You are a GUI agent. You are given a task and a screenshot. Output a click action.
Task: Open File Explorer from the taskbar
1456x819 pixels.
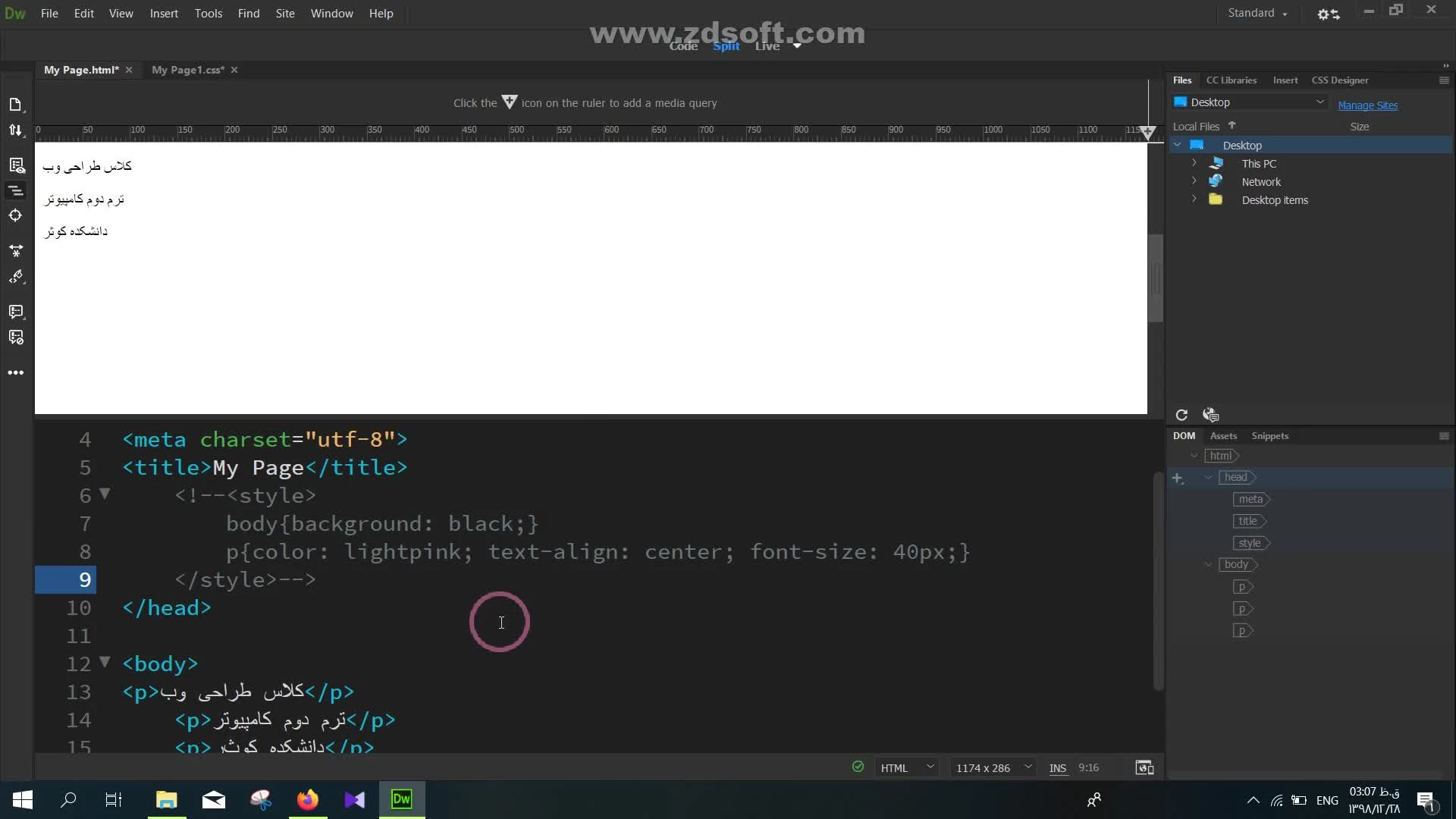pos(166,799)
